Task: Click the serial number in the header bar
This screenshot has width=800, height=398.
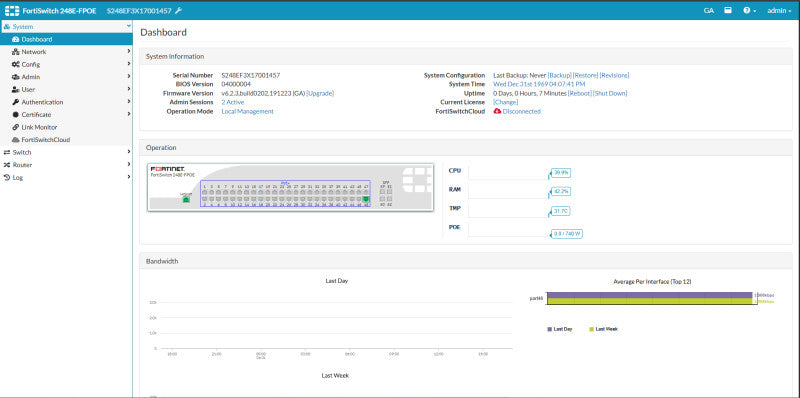Action: pos(139,11)
